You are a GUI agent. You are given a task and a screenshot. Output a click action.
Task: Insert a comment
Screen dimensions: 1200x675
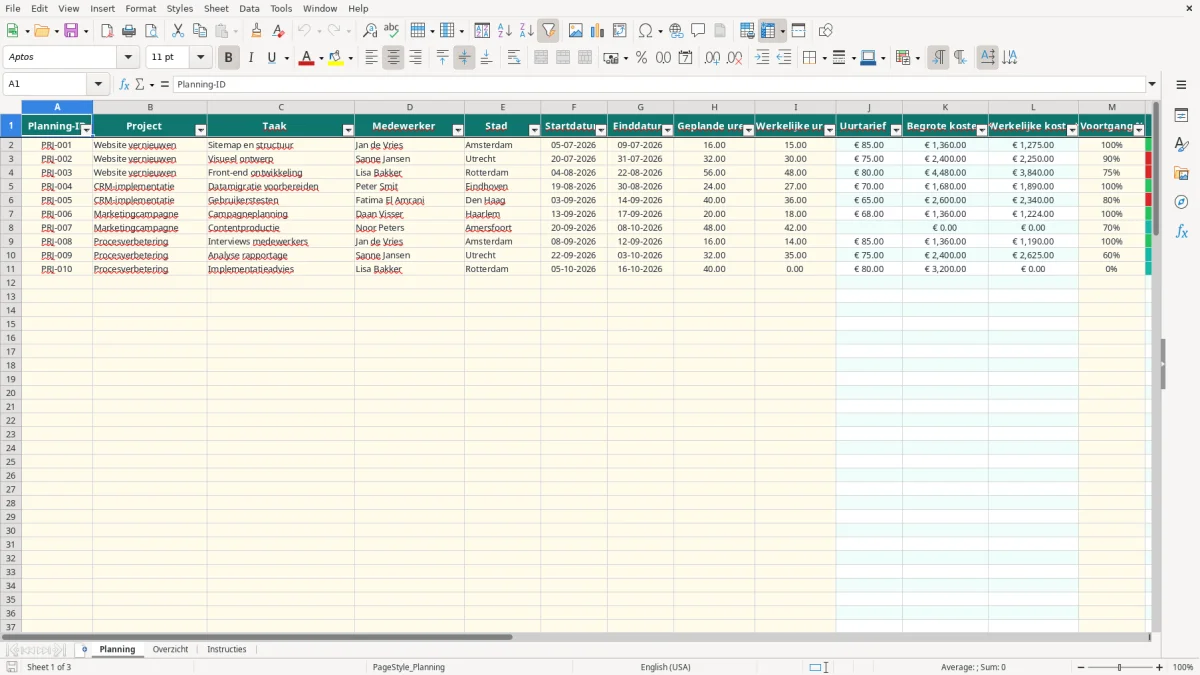pyautogui.click(x=698, y=31)
